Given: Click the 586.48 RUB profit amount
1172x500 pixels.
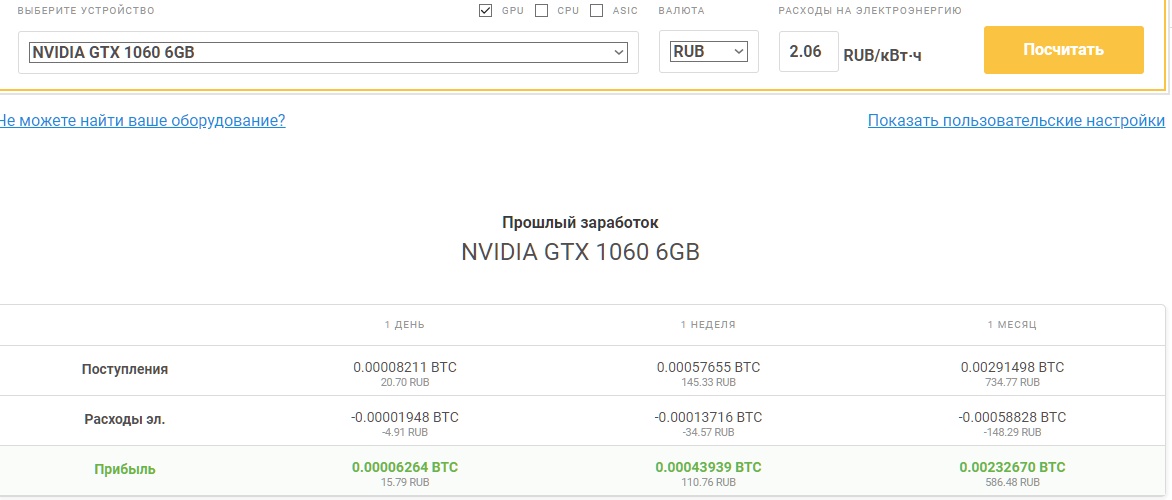Looking at the screenshot, I should click(1012, 482).
